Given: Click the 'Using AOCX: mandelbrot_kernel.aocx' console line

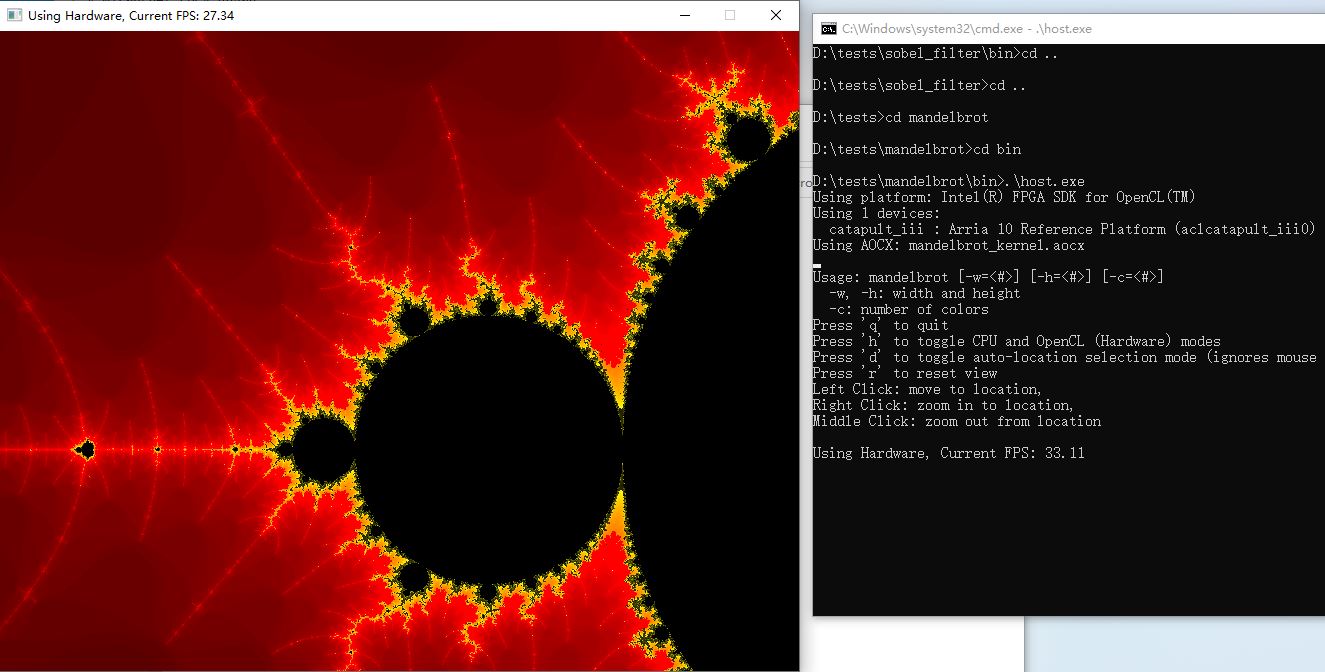Looking at the screenshot, I should coord(948,245).
